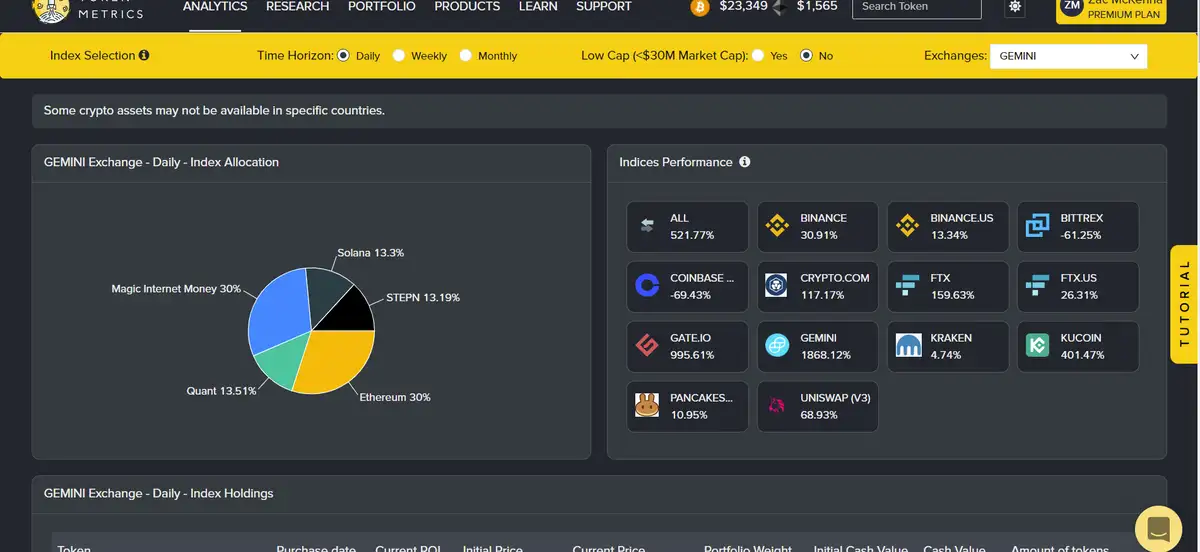
Task: Click the STEPN 13.19% label
Action: click(423, 298)
